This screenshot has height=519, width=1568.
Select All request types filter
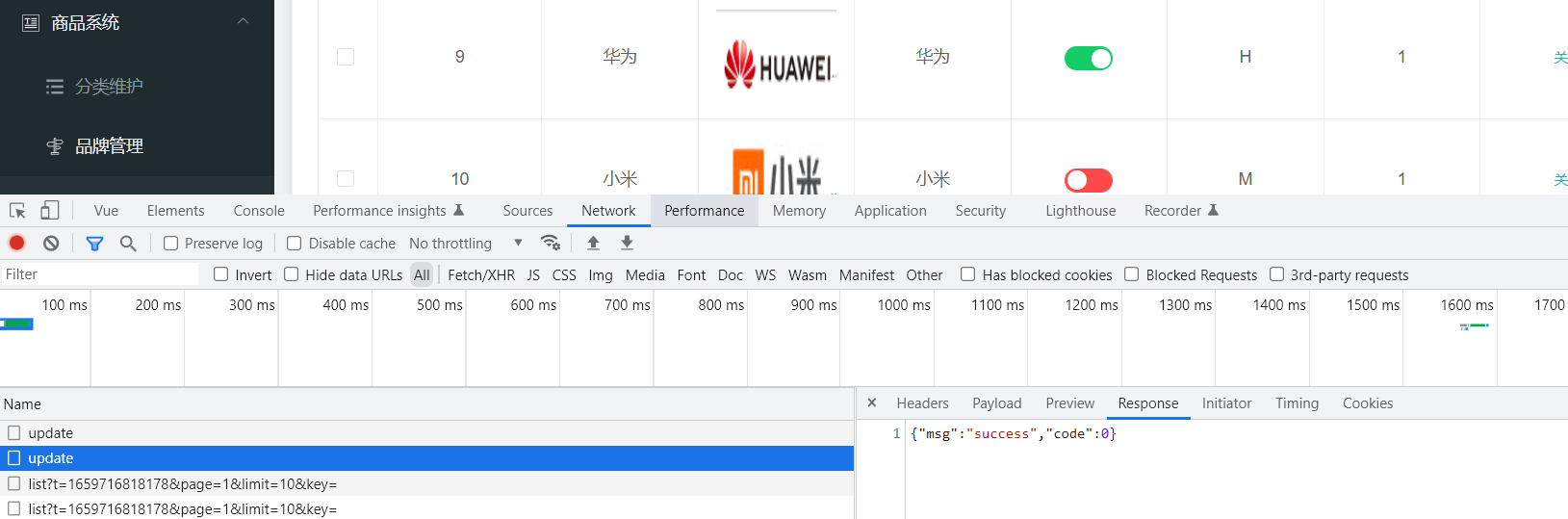coord(422,274)
